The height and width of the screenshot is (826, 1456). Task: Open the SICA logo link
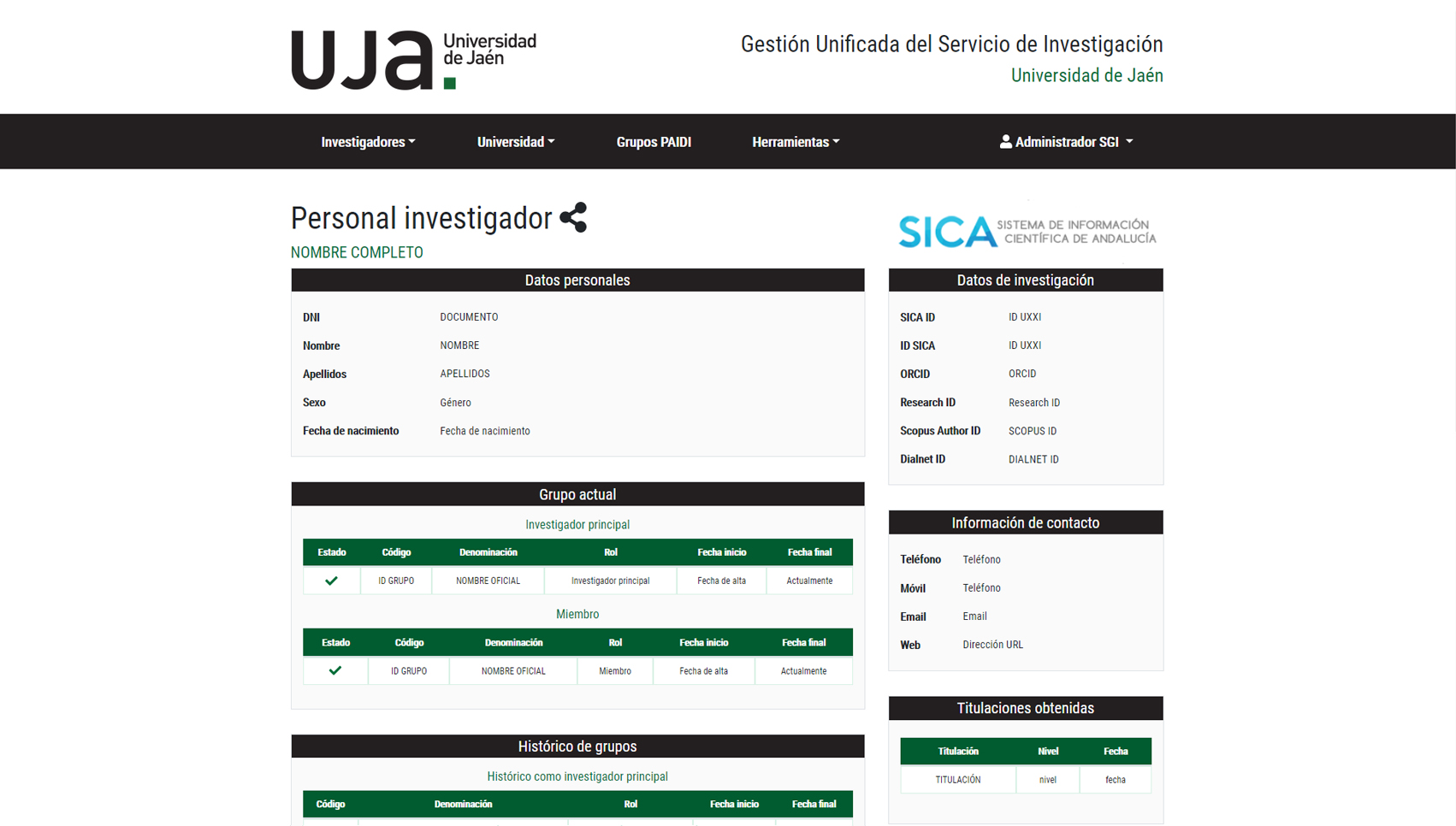[1026, 231]
